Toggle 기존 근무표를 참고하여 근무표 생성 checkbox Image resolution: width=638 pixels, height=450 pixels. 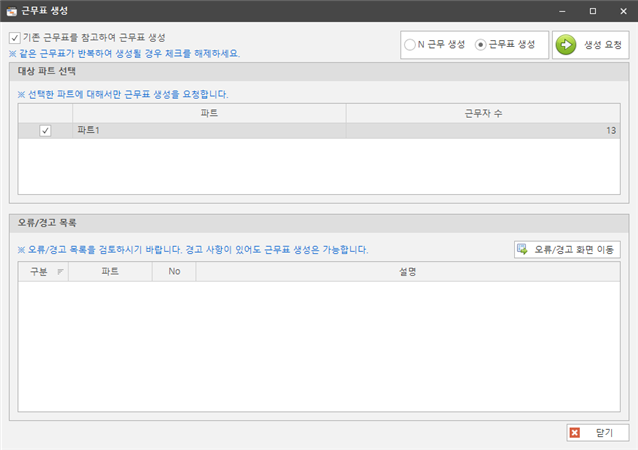point(14,38)
